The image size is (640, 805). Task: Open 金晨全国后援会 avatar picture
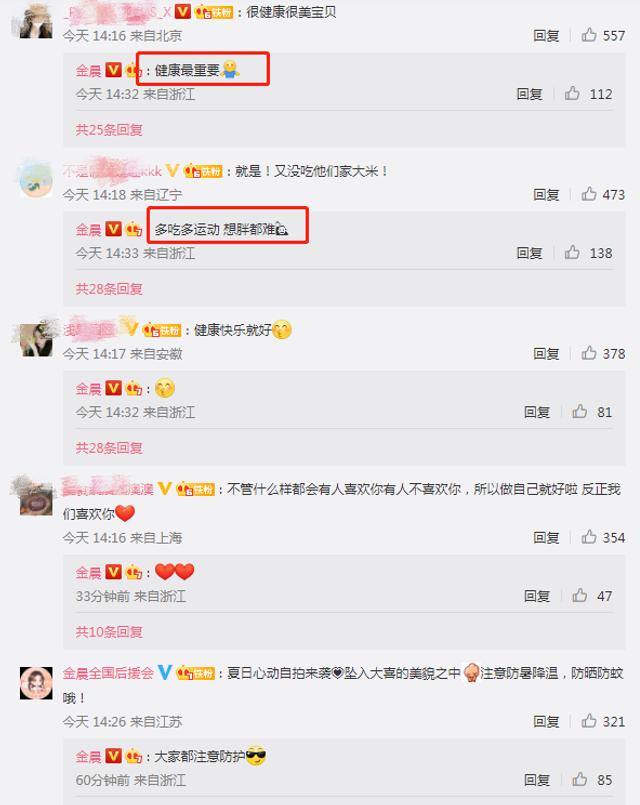click(36, 683)
